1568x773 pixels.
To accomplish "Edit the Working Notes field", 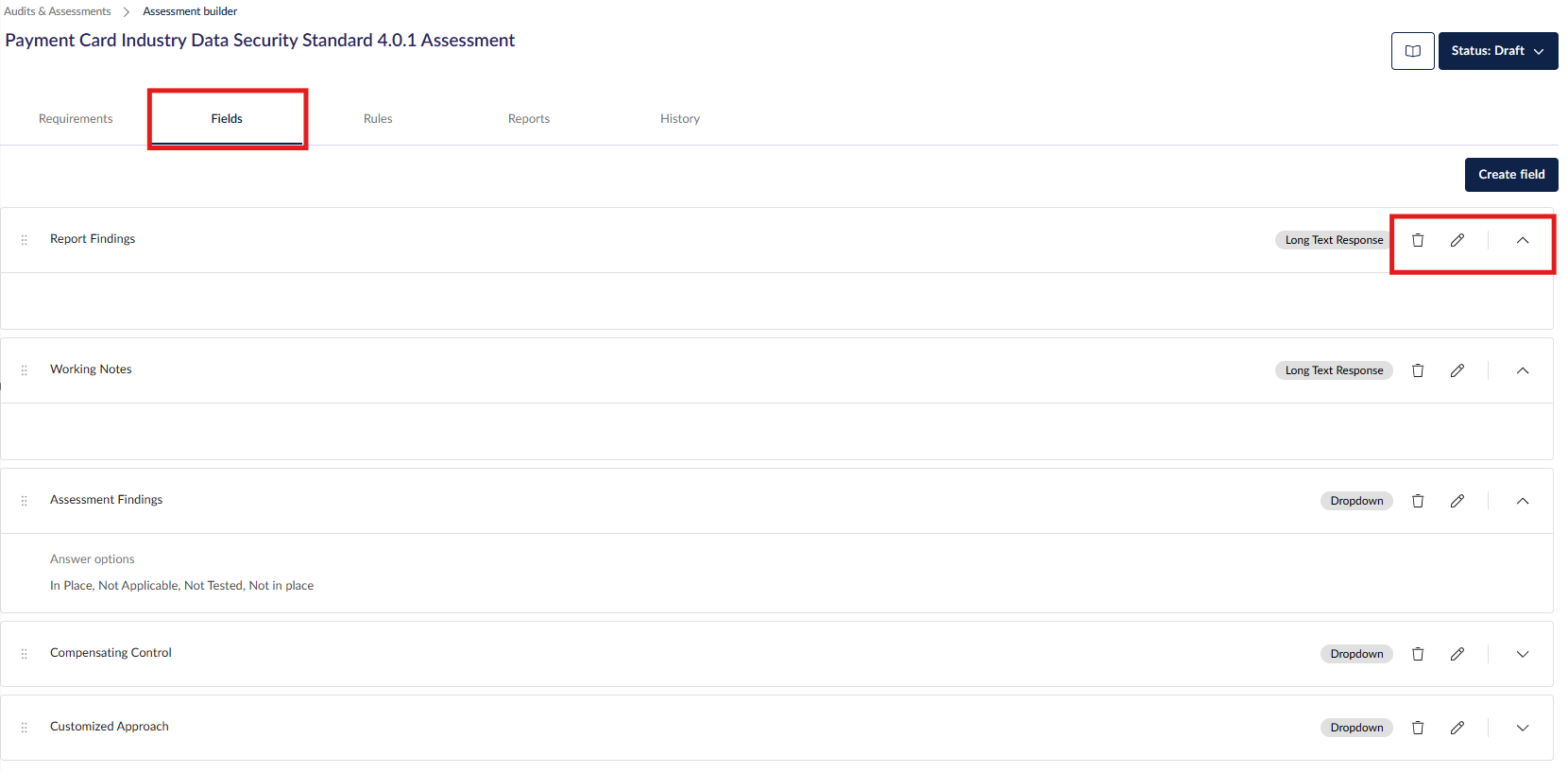I will (x=1457, y=370).
